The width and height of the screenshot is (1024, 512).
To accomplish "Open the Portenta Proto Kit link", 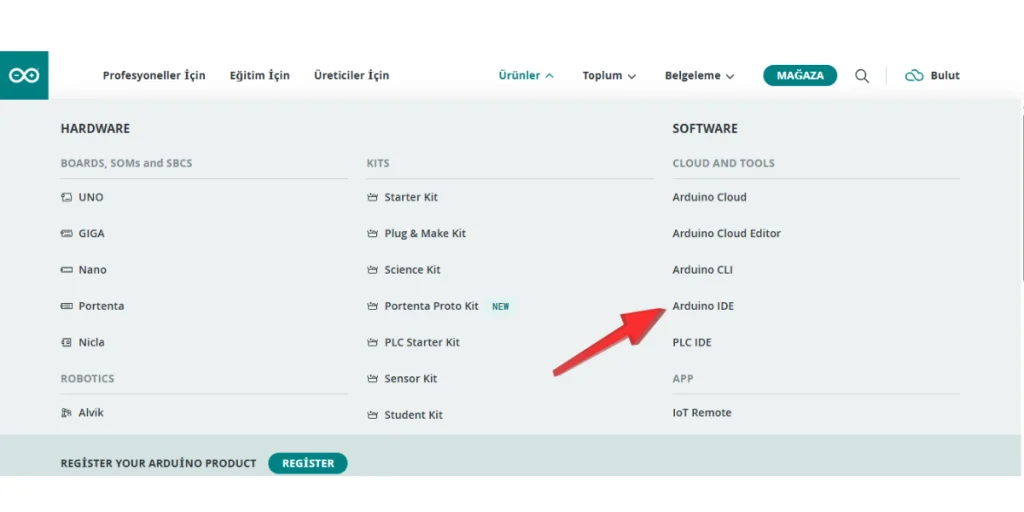I will tap(432, 306).
